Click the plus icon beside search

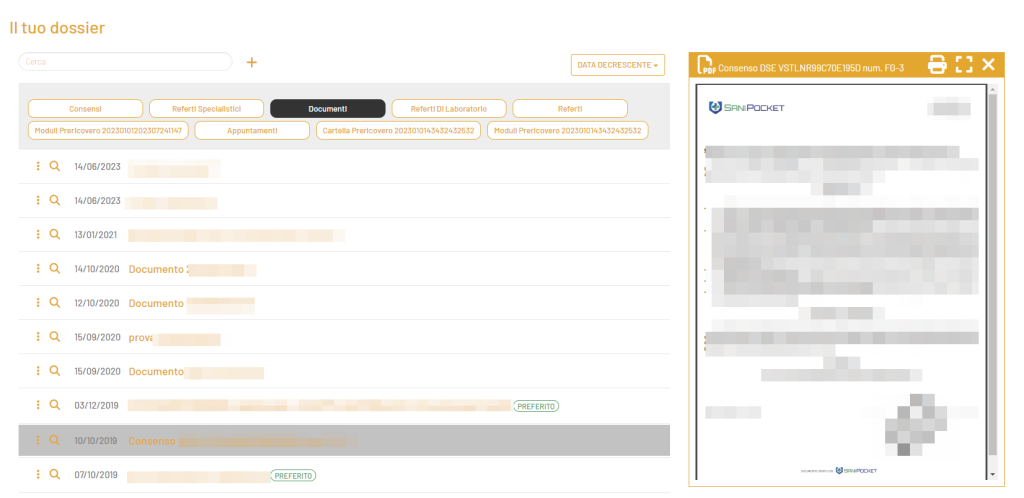pos(252,62)
